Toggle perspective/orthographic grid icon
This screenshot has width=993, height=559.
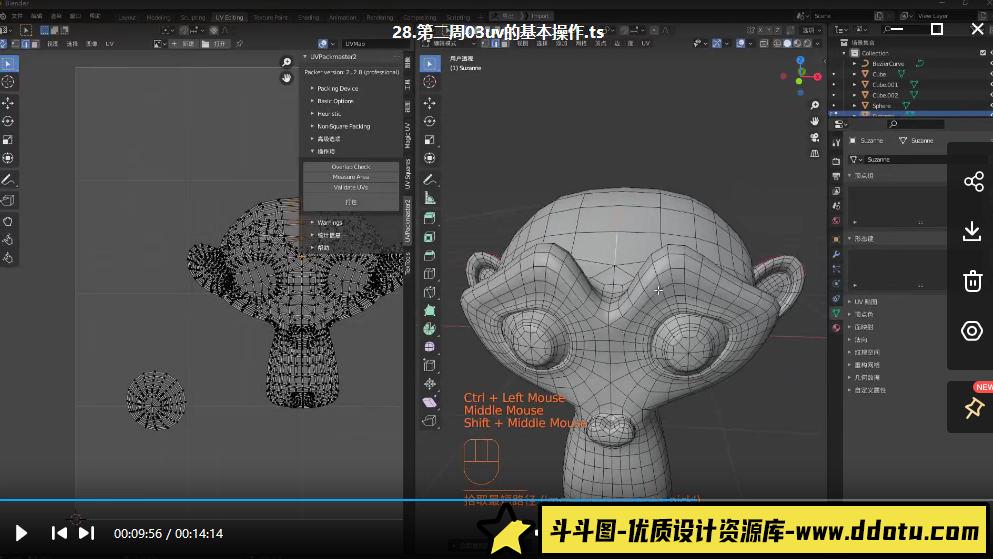(x=814, y=154)
